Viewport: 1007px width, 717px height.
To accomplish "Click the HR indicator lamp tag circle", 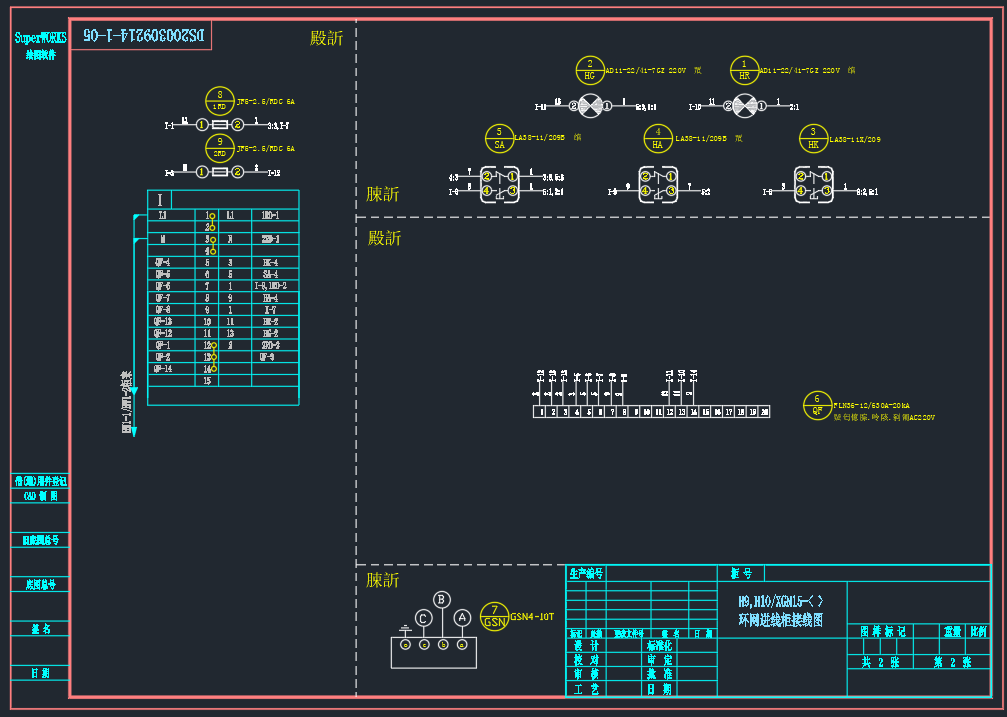I will 744,70.
